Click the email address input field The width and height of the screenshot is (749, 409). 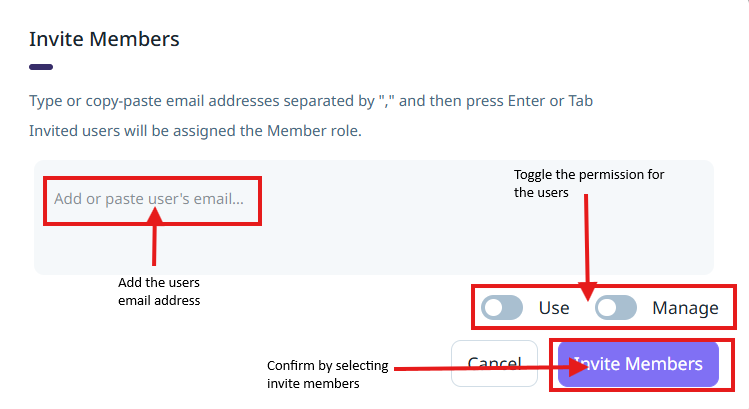(x=149, y=199)
